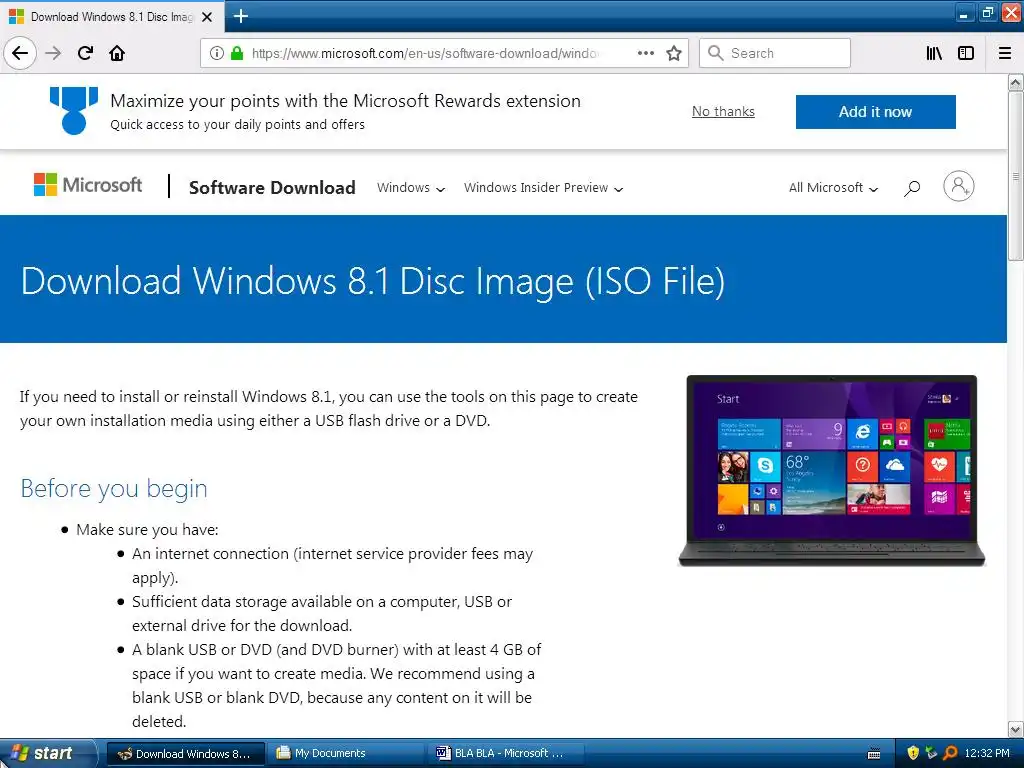Click the sign-in account avatar icon
The image size is (1024, 768).
click(x=958, y=186)
